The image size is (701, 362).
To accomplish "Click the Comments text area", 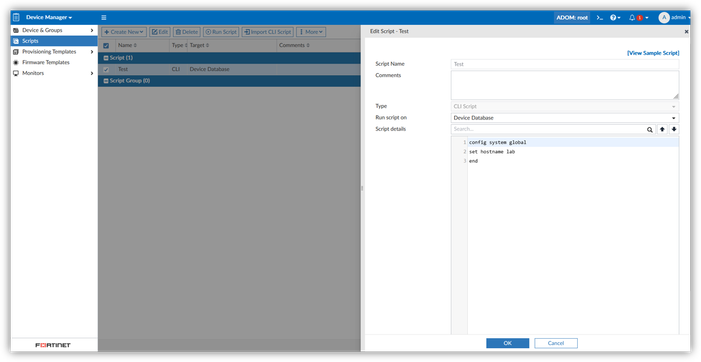I will point(565,85).
